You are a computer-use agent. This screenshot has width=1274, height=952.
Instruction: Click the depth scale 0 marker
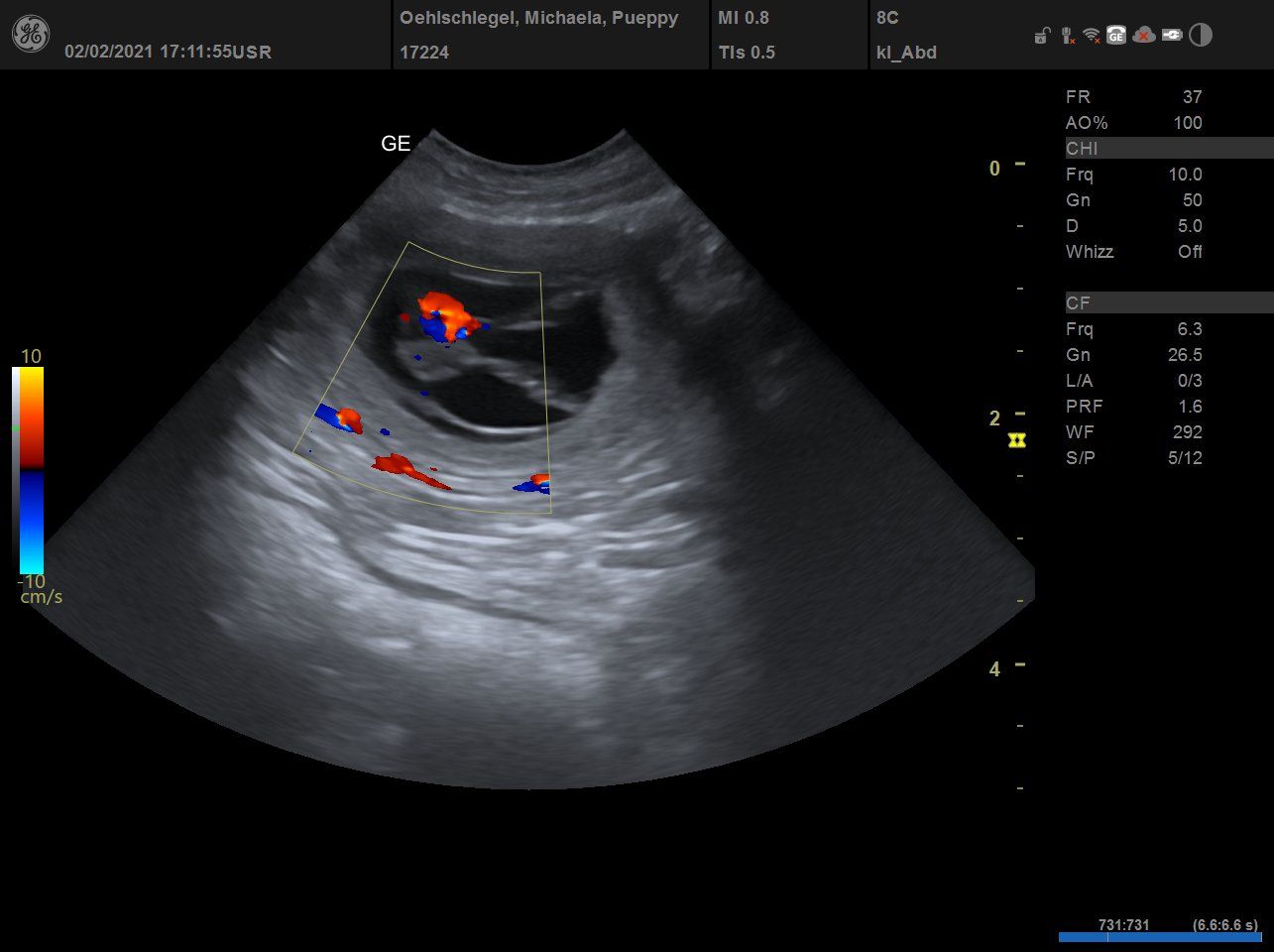point(994,169)
